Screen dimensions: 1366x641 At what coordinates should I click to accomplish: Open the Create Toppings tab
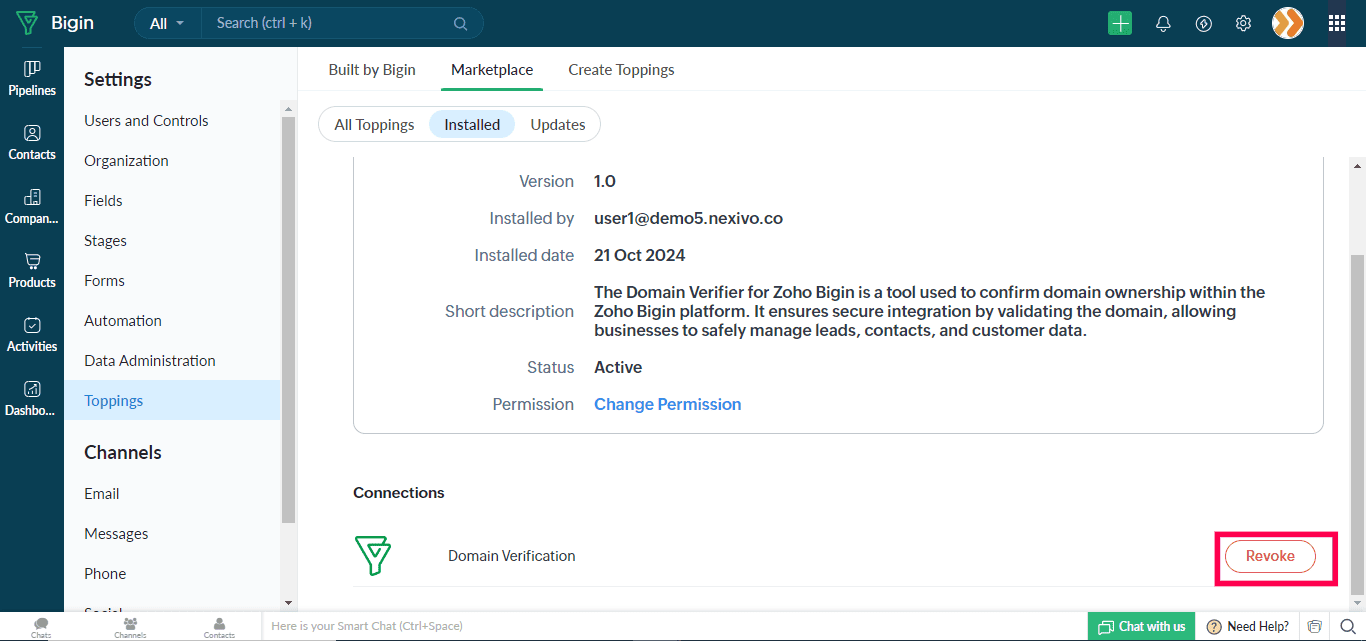621,70
